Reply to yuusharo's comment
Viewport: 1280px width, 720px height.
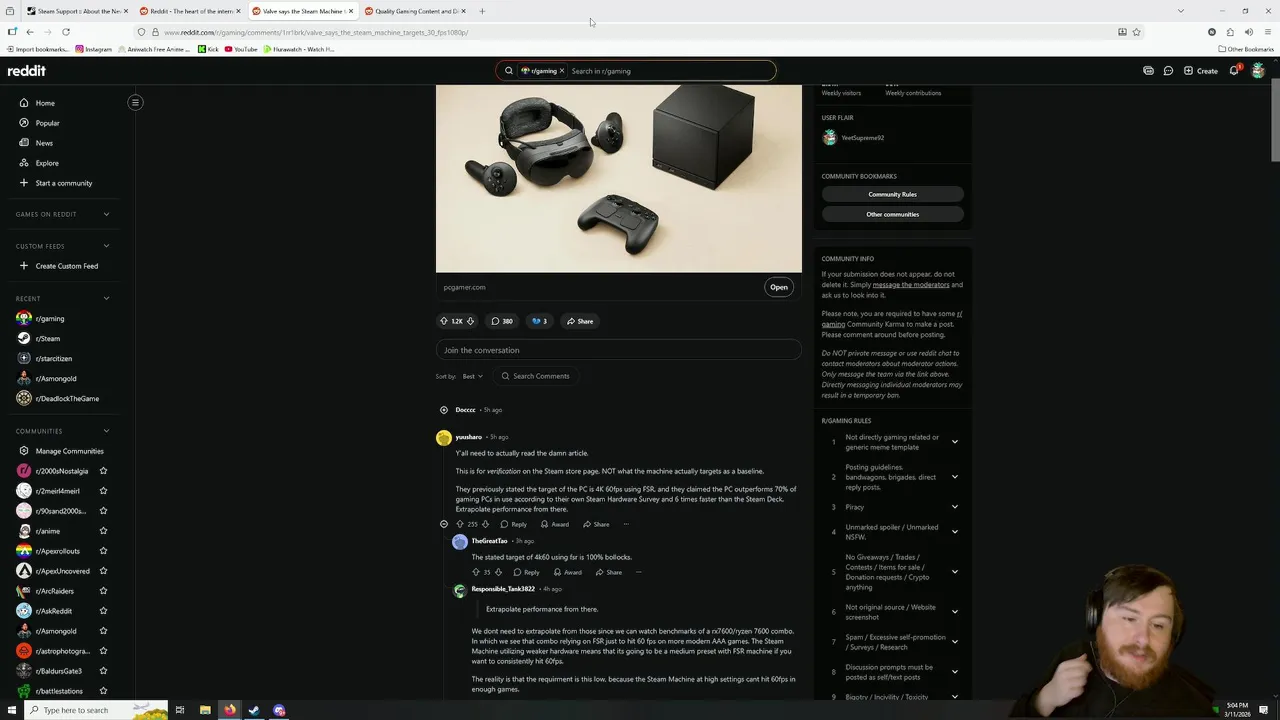point(513,524)
